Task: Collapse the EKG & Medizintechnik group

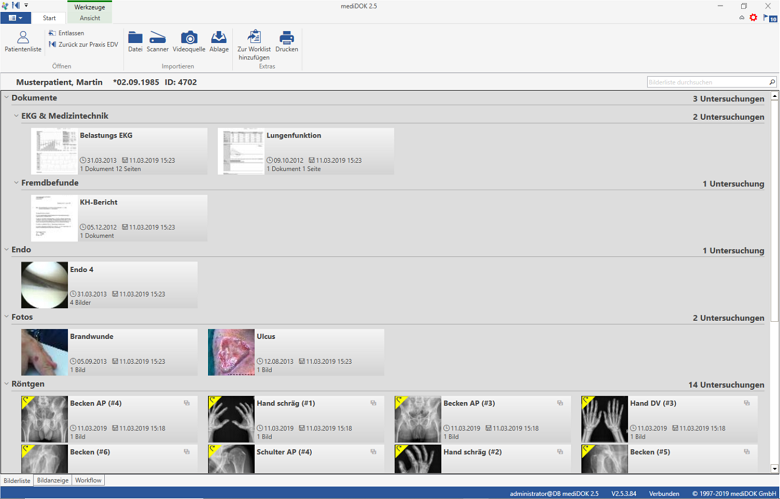Action: [16, 116]
